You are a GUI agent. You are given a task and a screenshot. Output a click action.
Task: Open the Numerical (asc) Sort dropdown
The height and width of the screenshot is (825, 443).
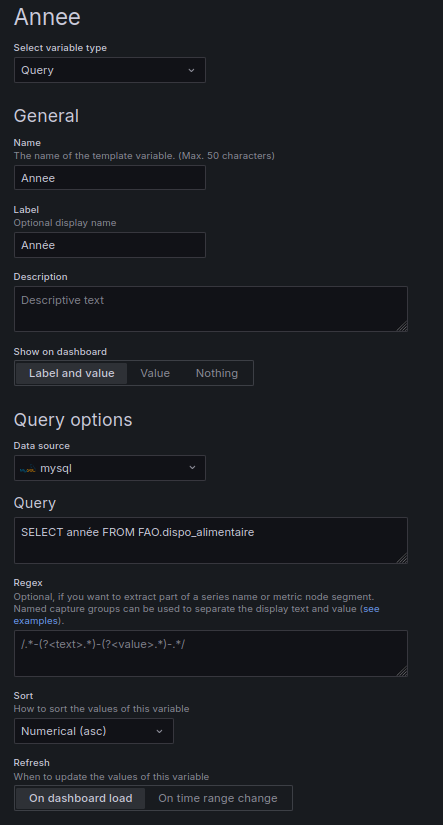94,731
